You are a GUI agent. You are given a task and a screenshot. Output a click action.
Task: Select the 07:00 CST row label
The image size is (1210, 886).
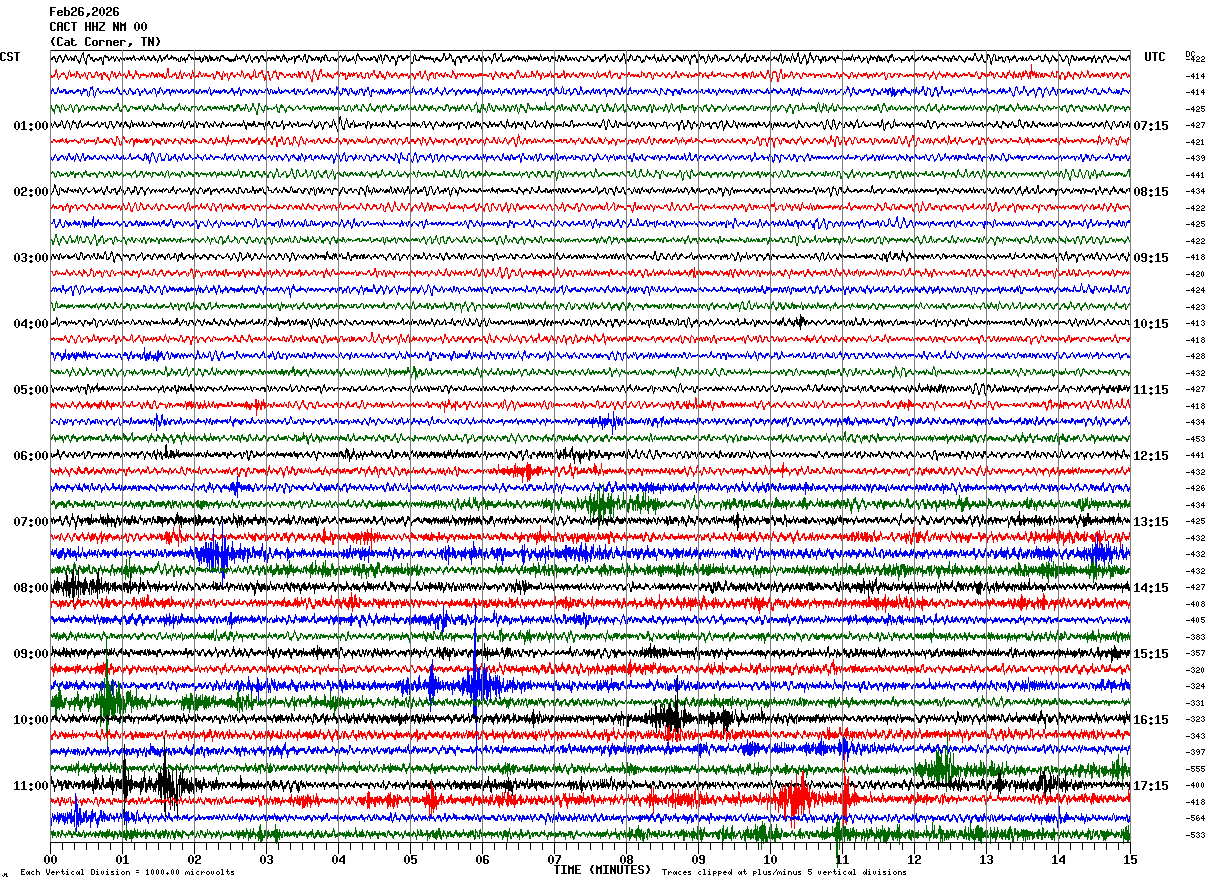tap(30, 522)
